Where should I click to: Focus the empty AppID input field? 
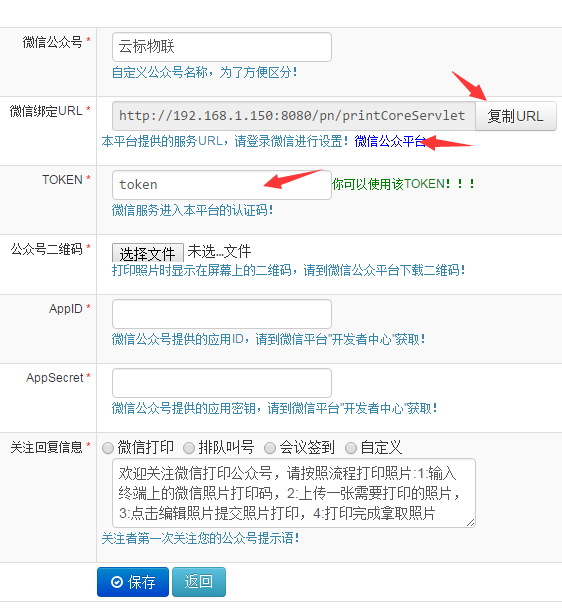[222, 314]
